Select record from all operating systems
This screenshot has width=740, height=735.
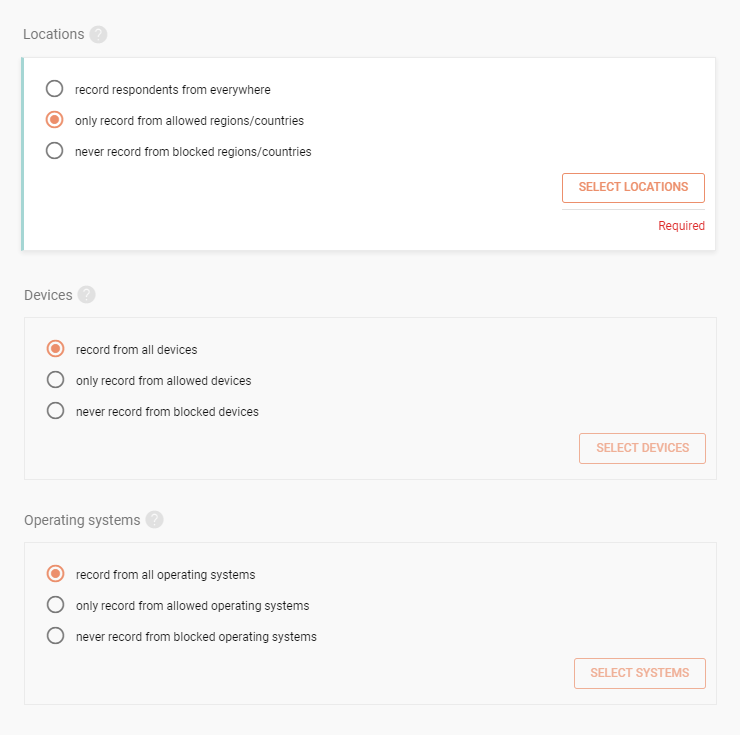[55, 574]
